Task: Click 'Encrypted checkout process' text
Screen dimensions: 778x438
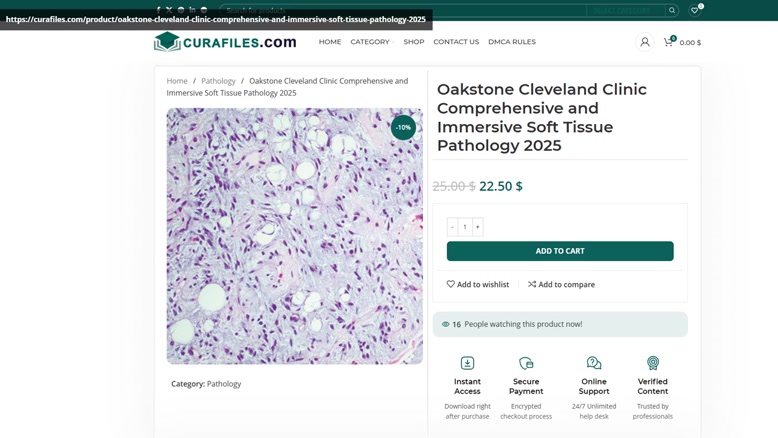Action: click(526, 411)
